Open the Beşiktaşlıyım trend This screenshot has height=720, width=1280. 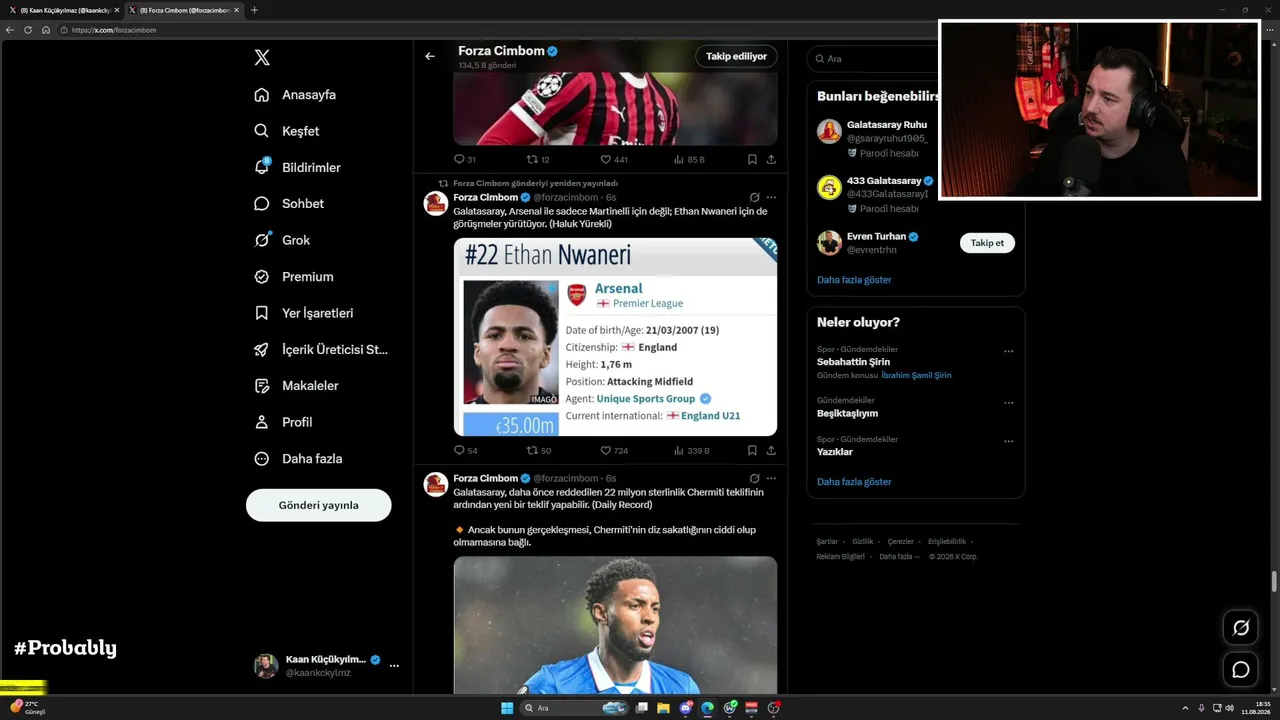point(847,413)
